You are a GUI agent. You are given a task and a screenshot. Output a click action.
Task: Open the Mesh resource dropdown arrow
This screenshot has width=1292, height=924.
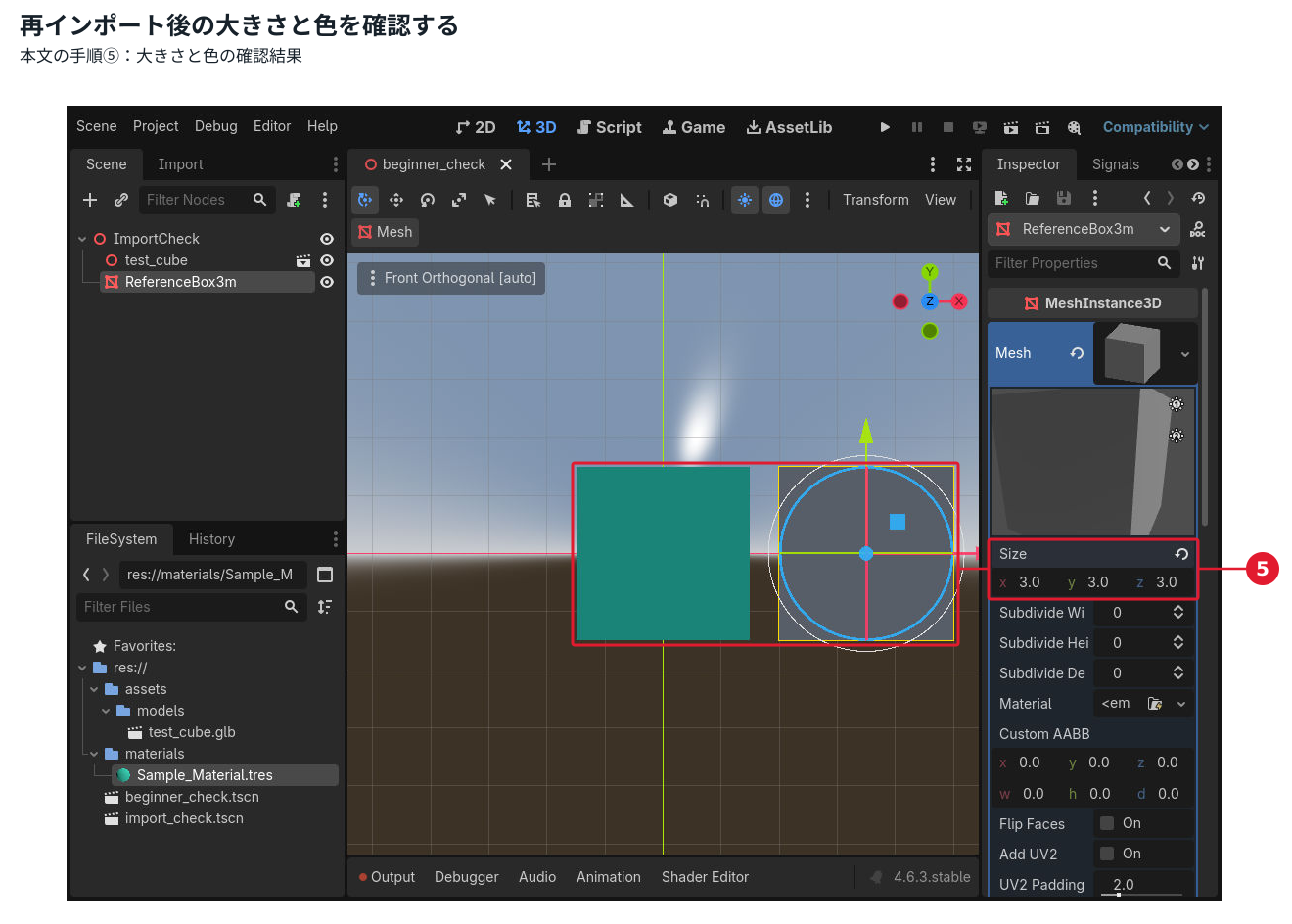(x=1185, y=354)
